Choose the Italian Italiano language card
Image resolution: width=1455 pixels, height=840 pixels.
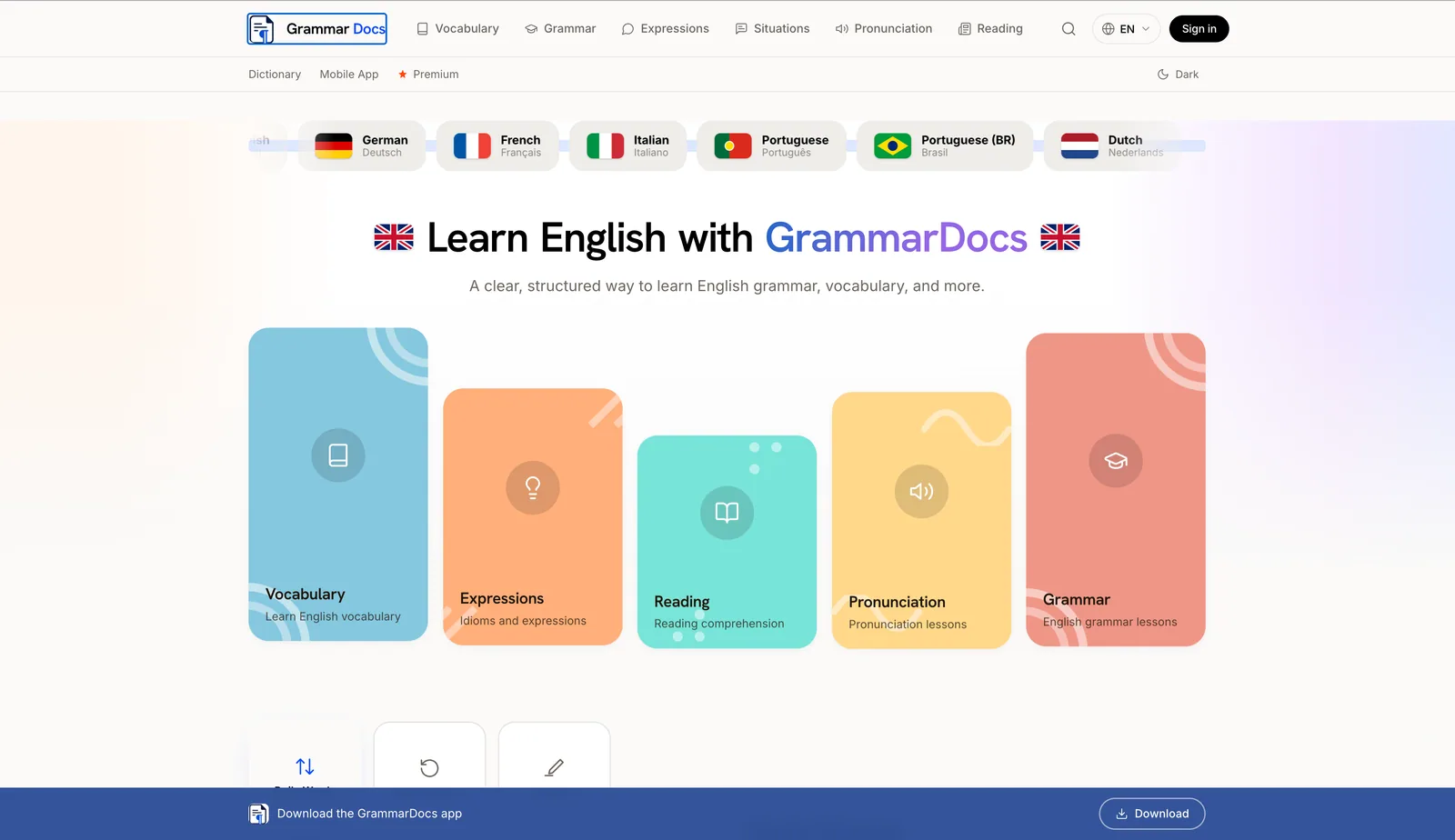coord(627,145)
